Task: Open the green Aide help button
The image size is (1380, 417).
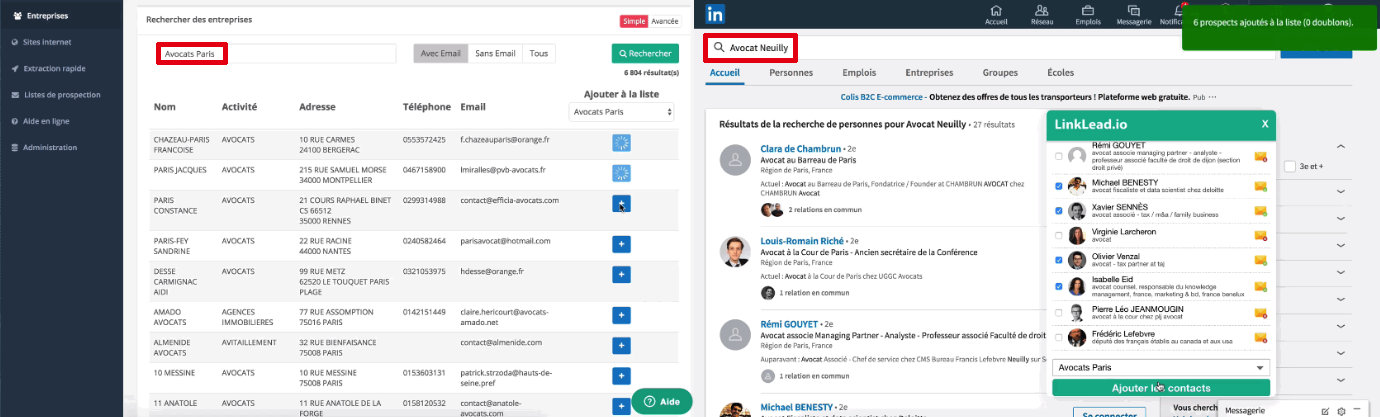Action: click(662, 401)
